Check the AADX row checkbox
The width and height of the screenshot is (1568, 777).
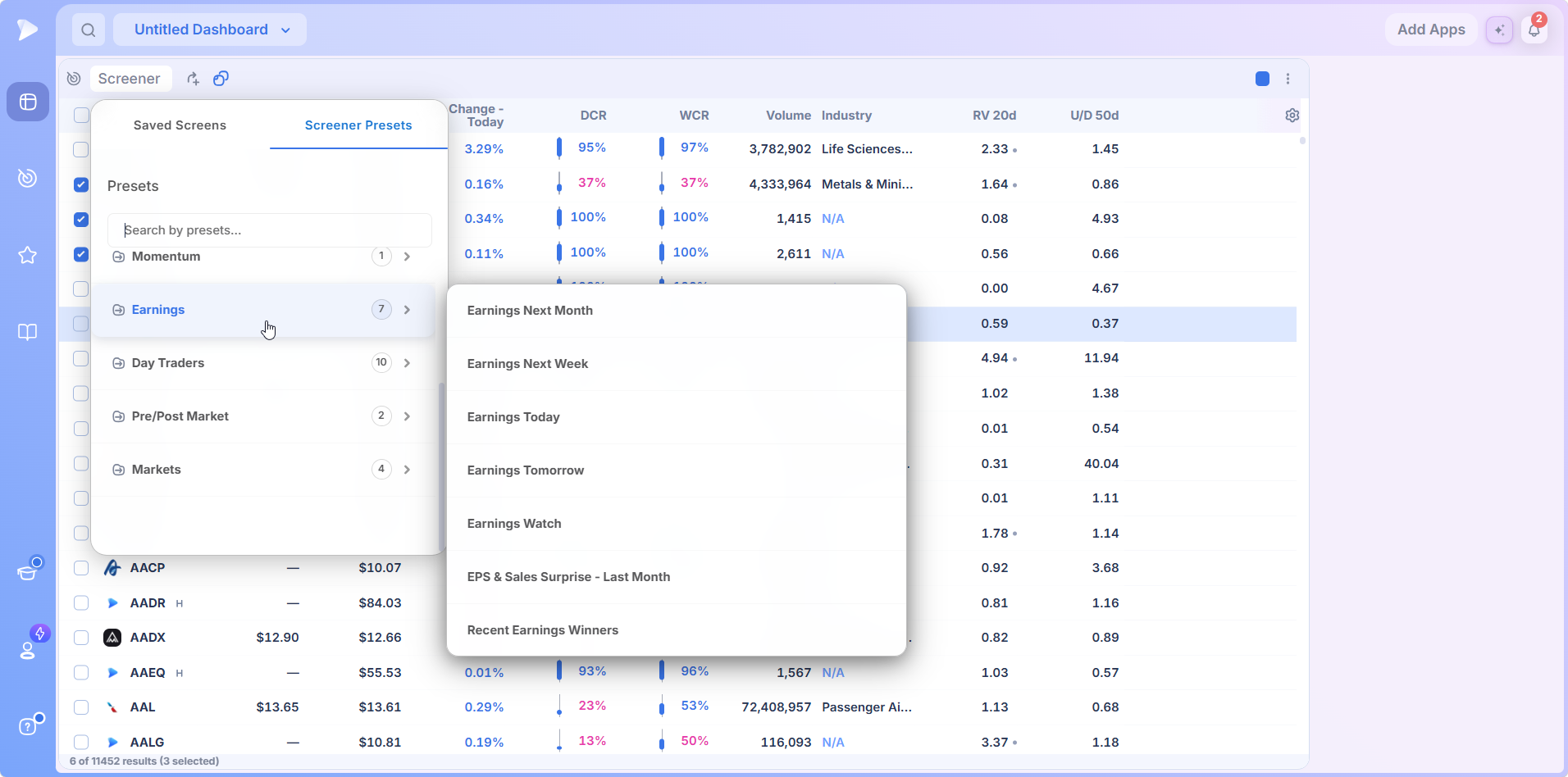click(x=81, y=638)
